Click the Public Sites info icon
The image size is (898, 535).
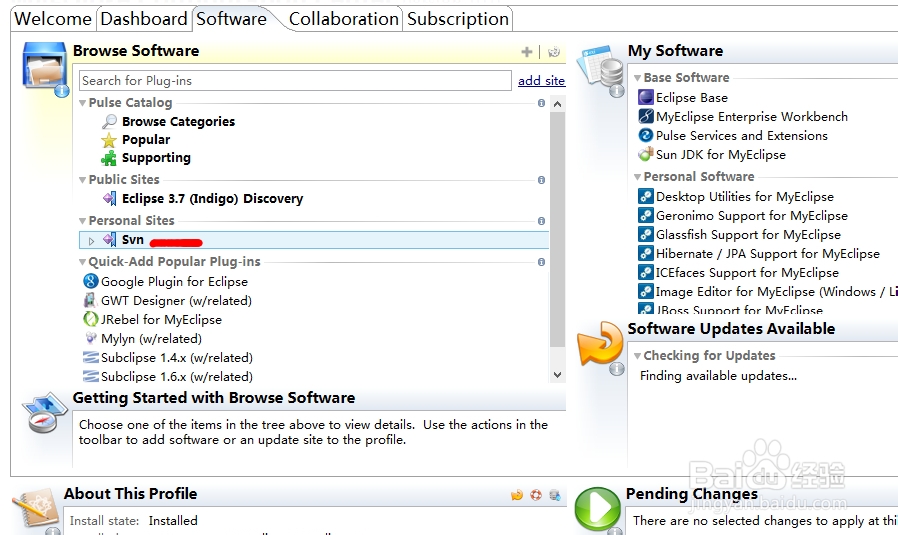pos(541,180)
